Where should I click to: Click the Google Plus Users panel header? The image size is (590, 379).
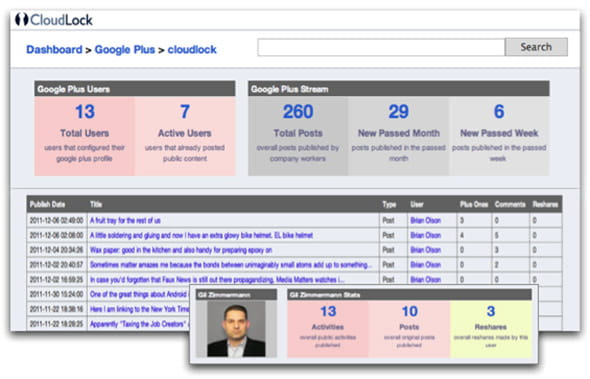tap(135, 89)
